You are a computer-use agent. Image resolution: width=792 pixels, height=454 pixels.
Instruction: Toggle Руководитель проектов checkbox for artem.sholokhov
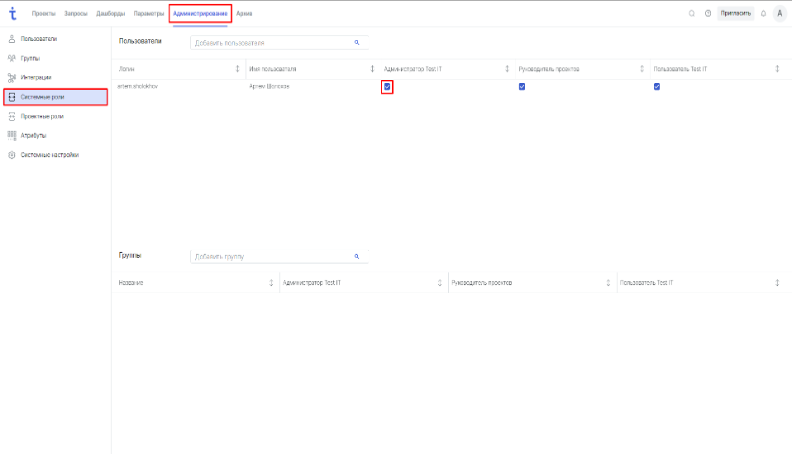click(x=522, y=87)
